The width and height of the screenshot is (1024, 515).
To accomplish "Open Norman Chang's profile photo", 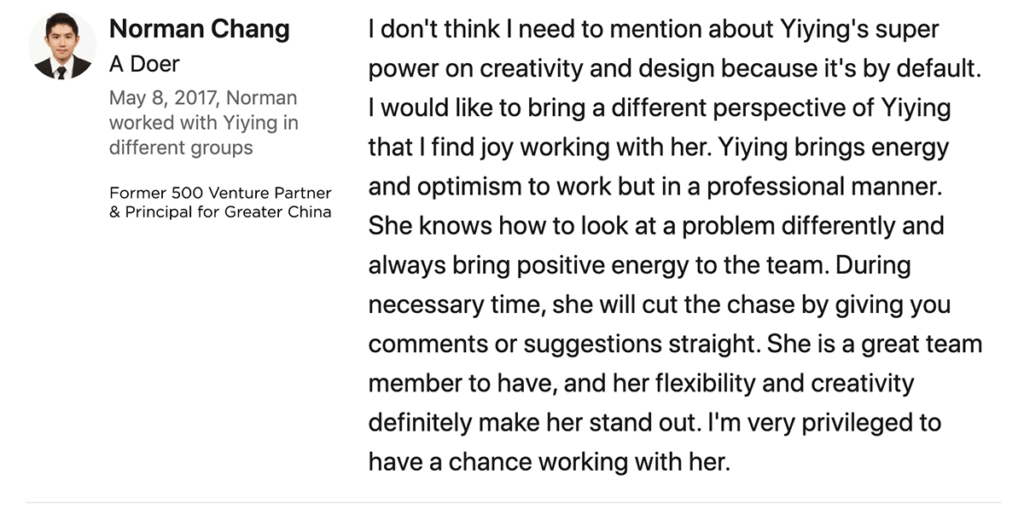I will coord(63,46).
